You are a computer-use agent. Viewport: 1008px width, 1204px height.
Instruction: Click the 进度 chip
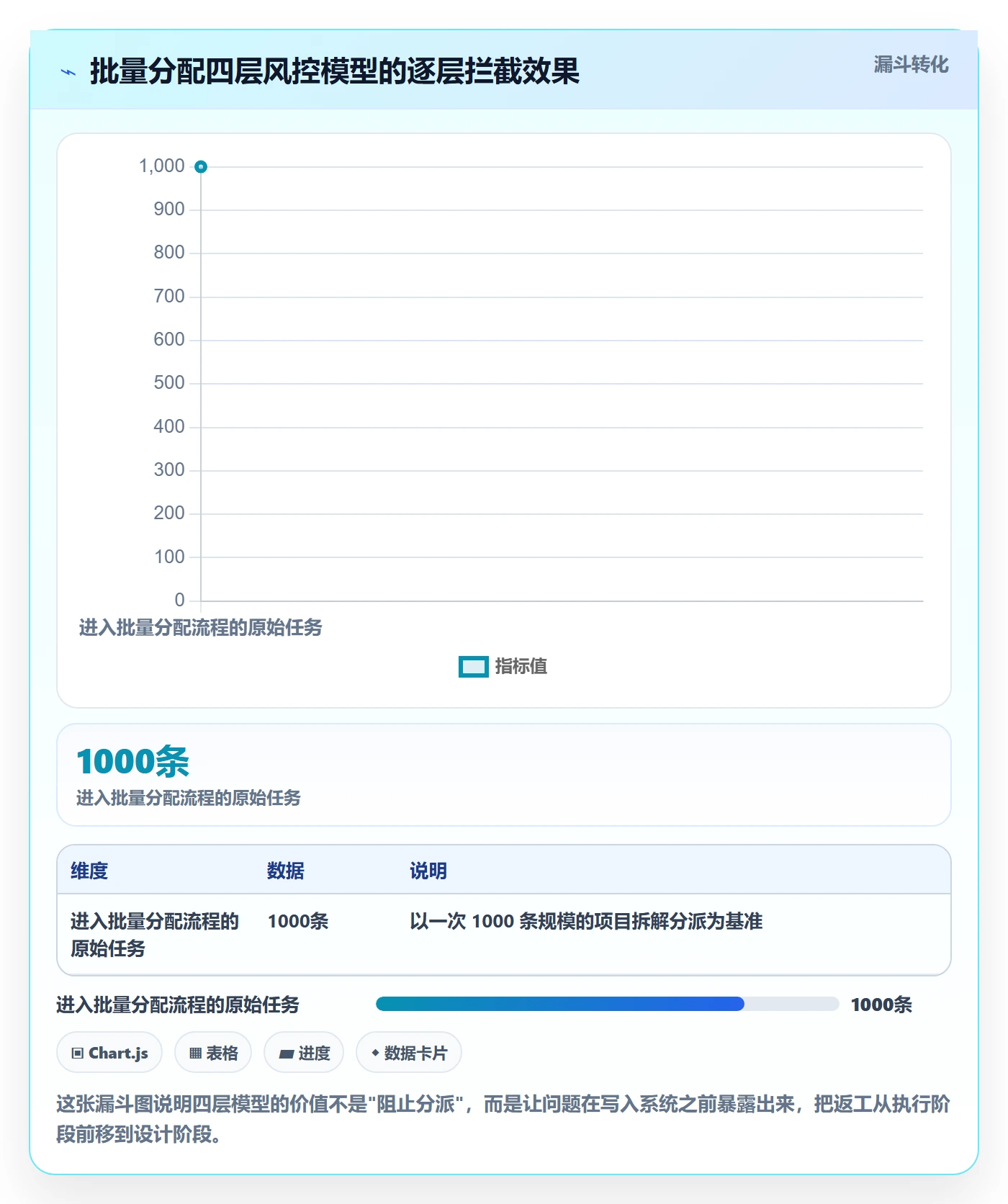(304, 1053)
